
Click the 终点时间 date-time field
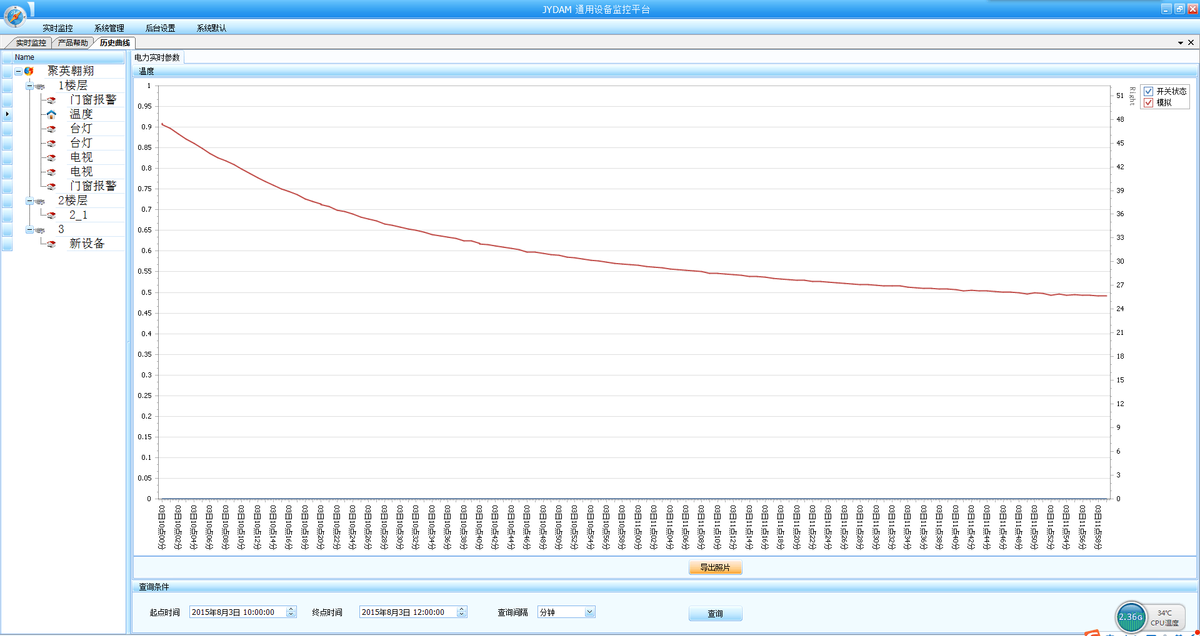(x=407, y=612)
